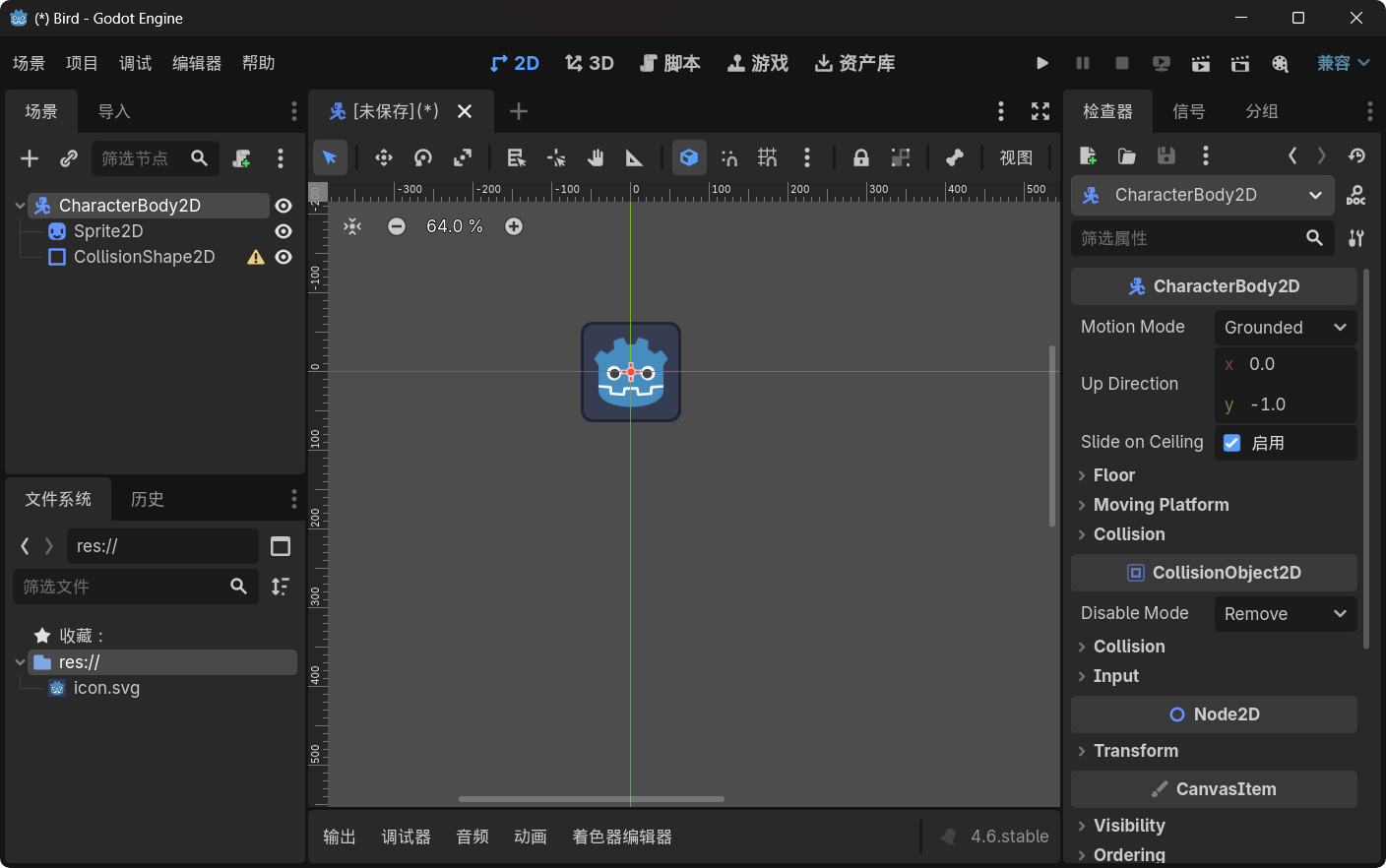Viewport: 1386px width, 868px height.
Task: Run the project with the Play button
Action: coord(1042,63)
